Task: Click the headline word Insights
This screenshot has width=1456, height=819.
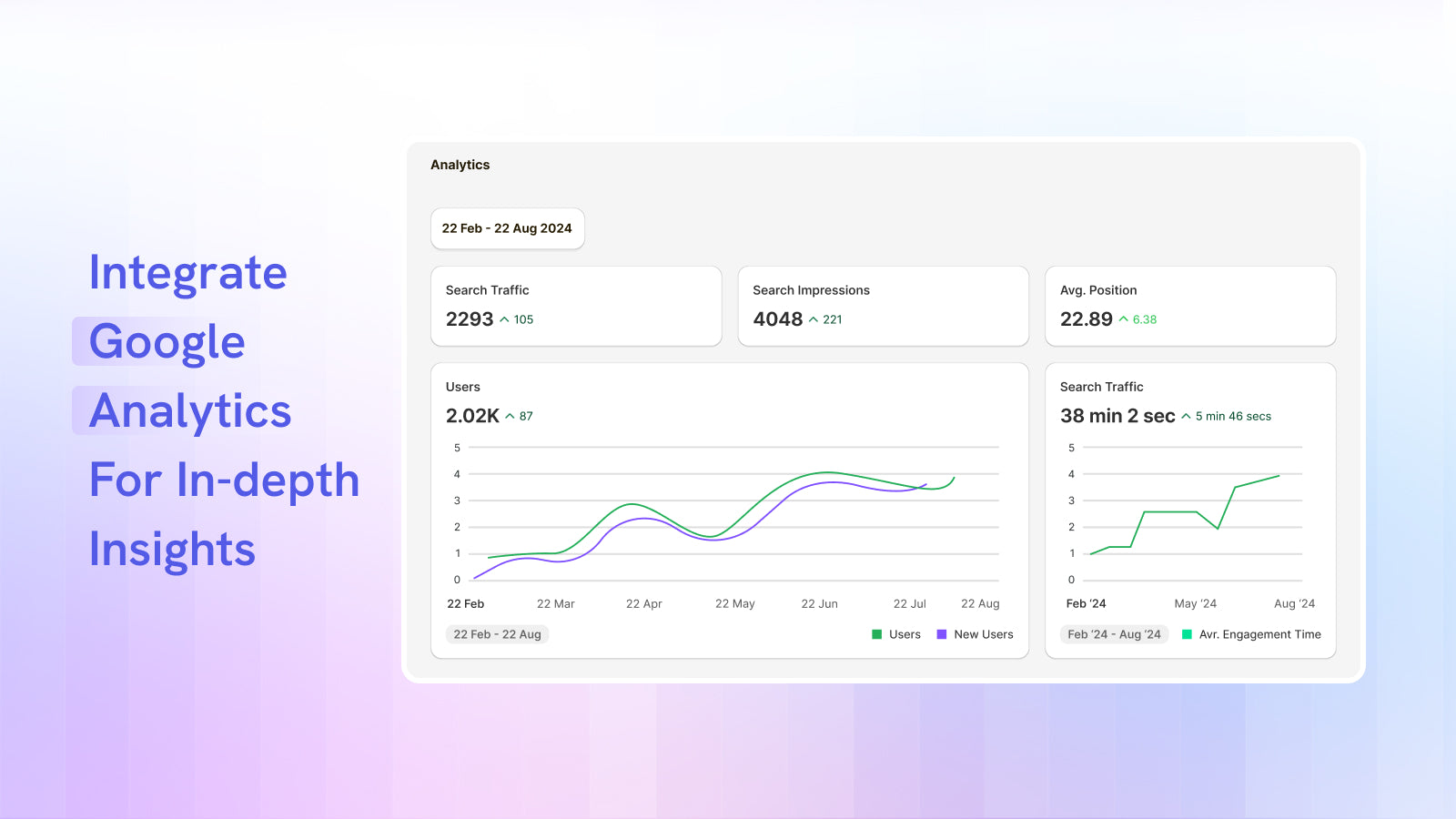Action: tap(173, 550)
